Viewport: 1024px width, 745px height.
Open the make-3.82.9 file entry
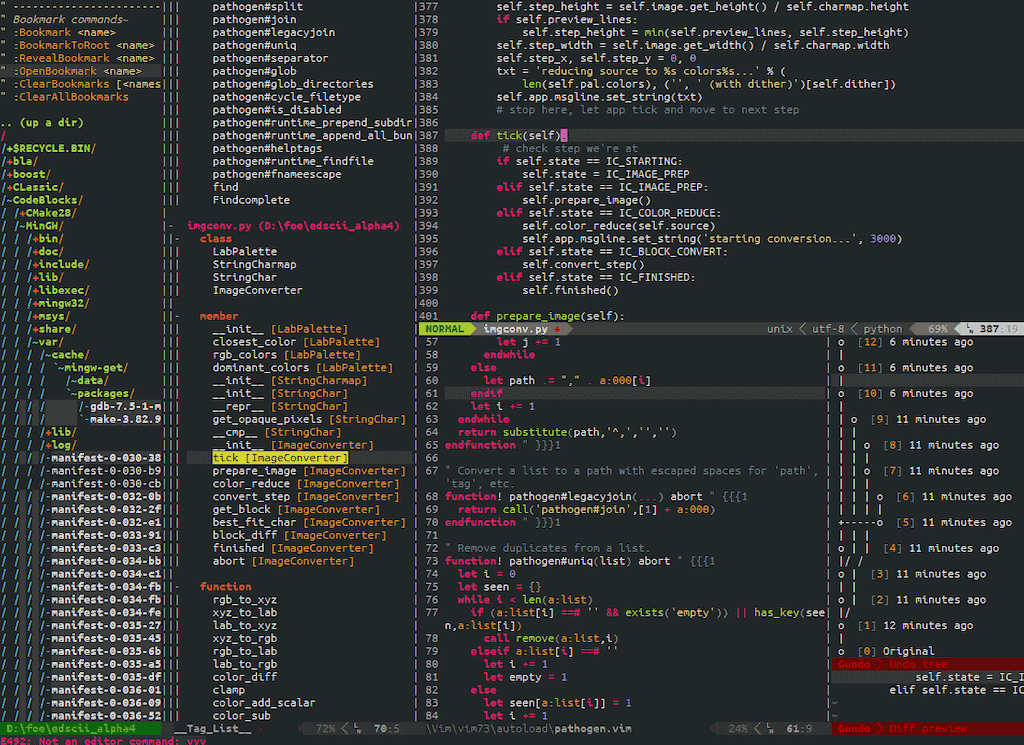(x=125, y=419)
